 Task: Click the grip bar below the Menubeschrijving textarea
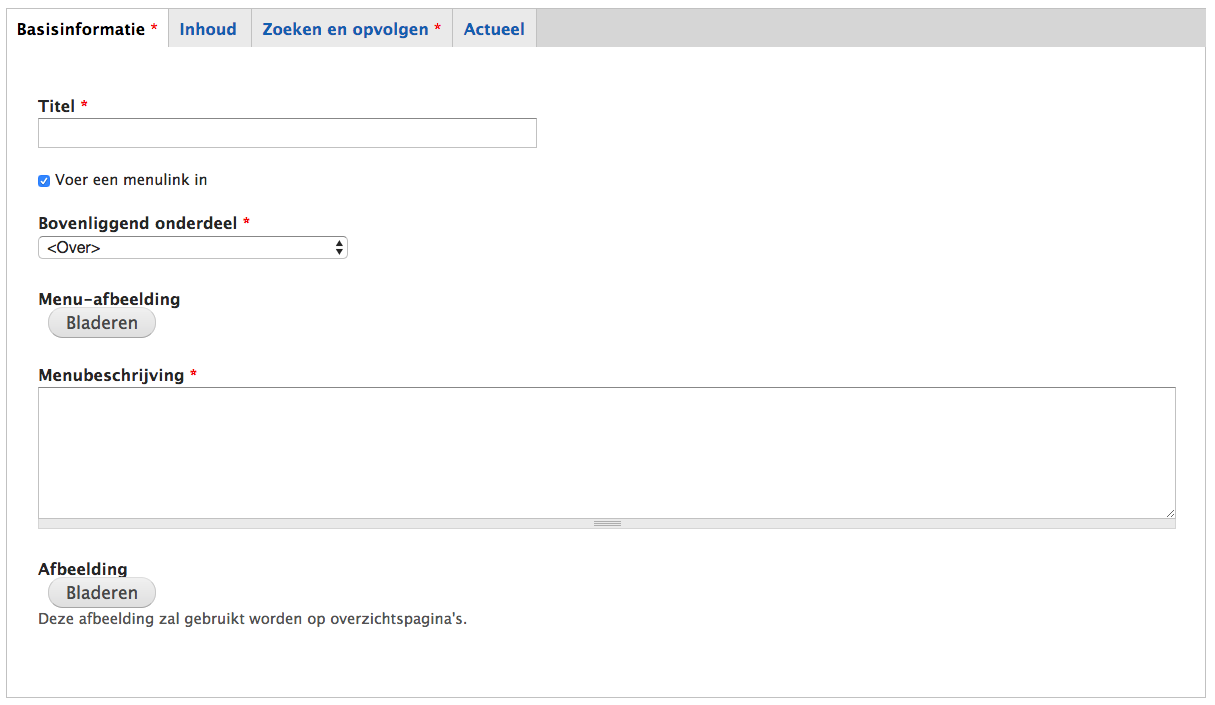pyautogui.click(x=607, y=523)
